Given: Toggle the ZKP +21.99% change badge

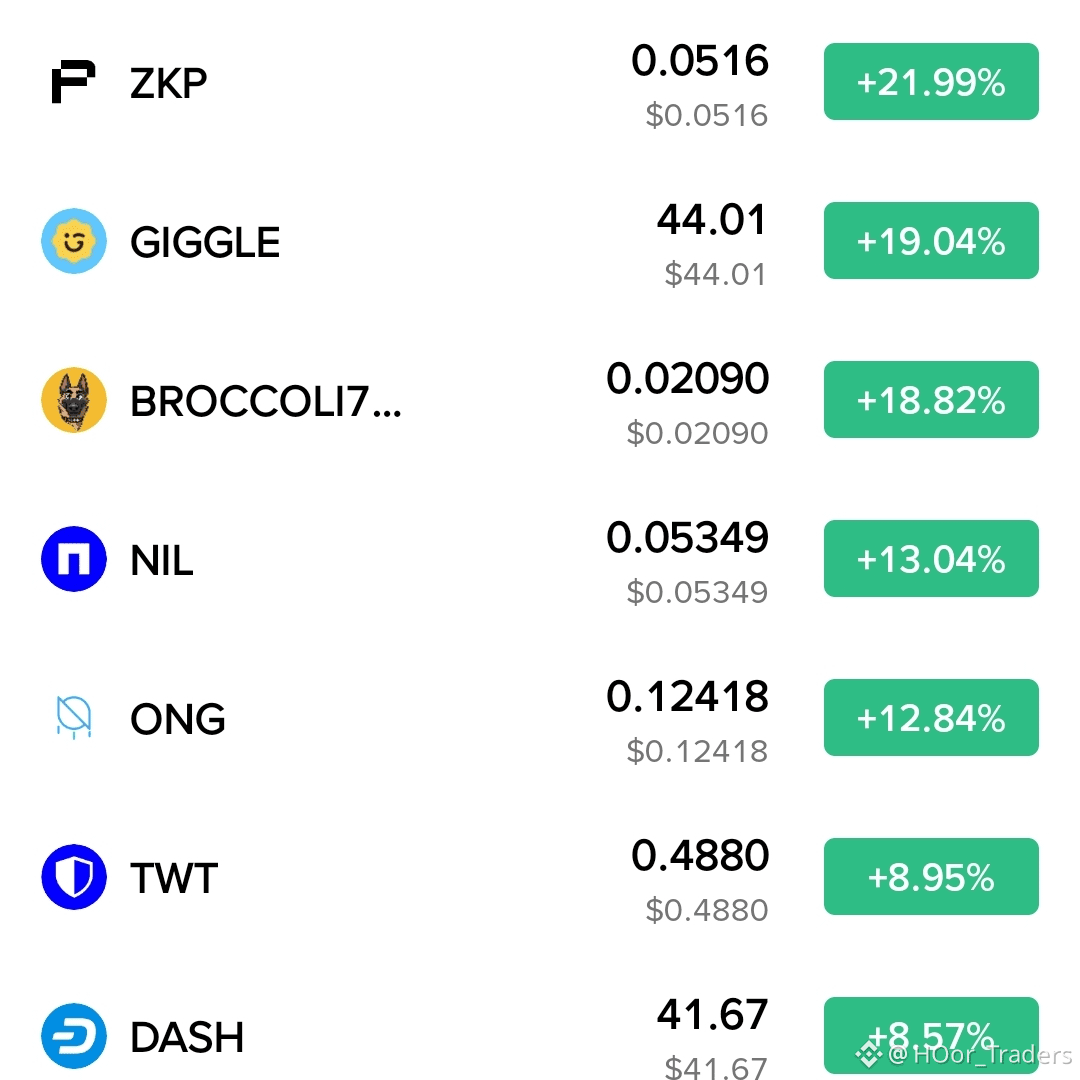Looking at the screenshot, I should pyautogui.click(x=931, y=81).
